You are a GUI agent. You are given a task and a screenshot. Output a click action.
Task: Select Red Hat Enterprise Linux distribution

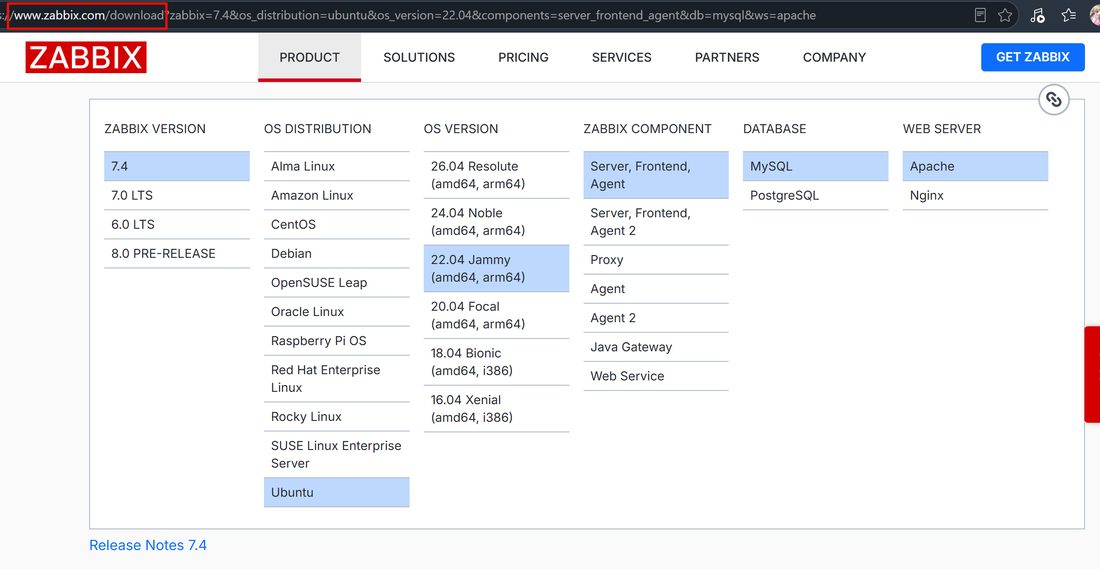[337, 379]
